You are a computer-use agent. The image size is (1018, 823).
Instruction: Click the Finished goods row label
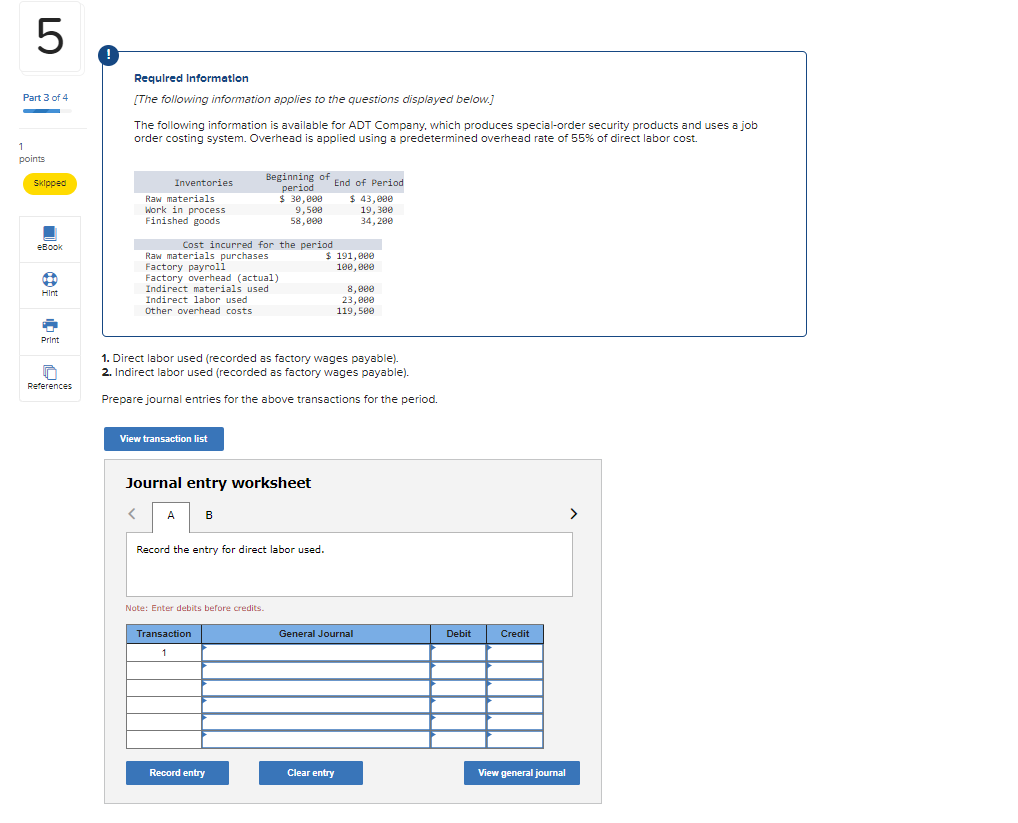click(x=182, y=221)
